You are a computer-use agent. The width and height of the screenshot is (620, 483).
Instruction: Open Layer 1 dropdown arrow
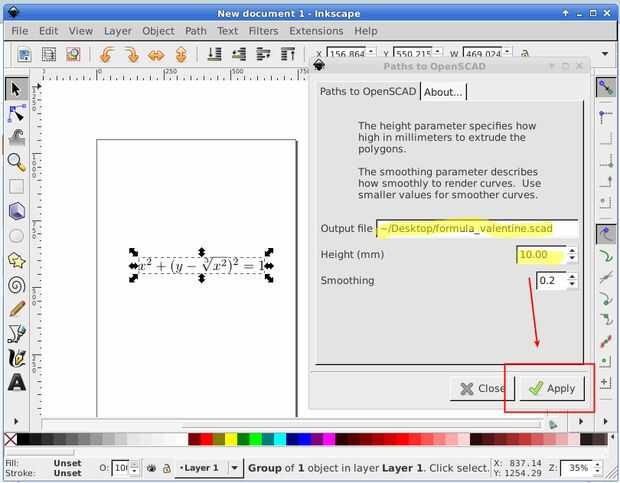click(x=235, y=468)
